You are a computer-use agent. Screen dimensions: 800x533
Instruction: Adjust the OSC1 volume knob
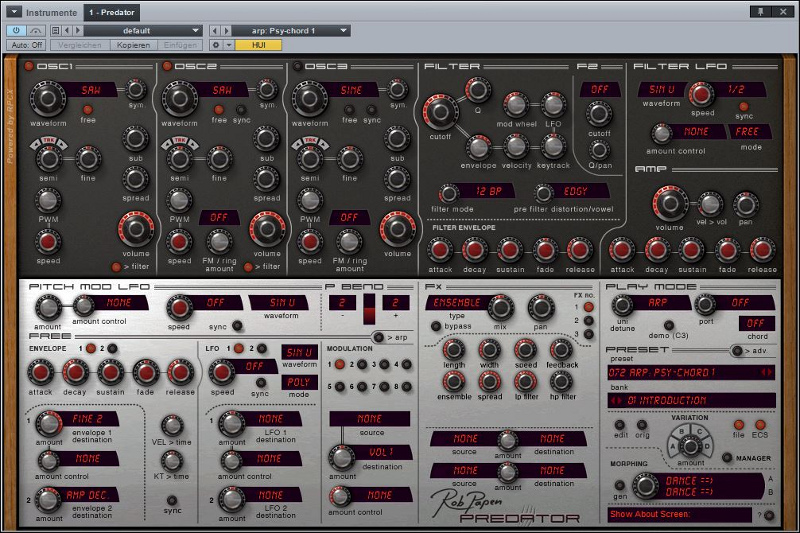[x=136, y=229]
